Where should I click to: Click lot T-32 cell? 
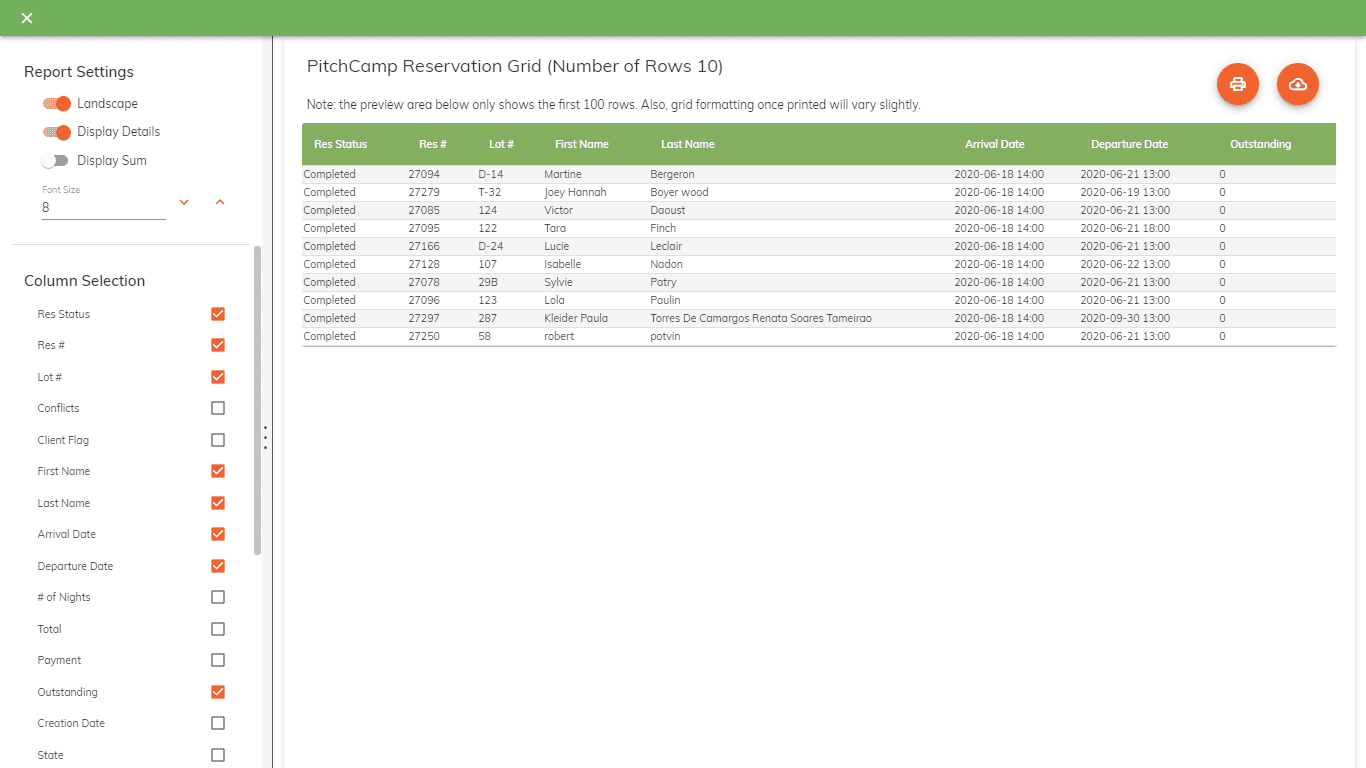click(x=490, y=192)
